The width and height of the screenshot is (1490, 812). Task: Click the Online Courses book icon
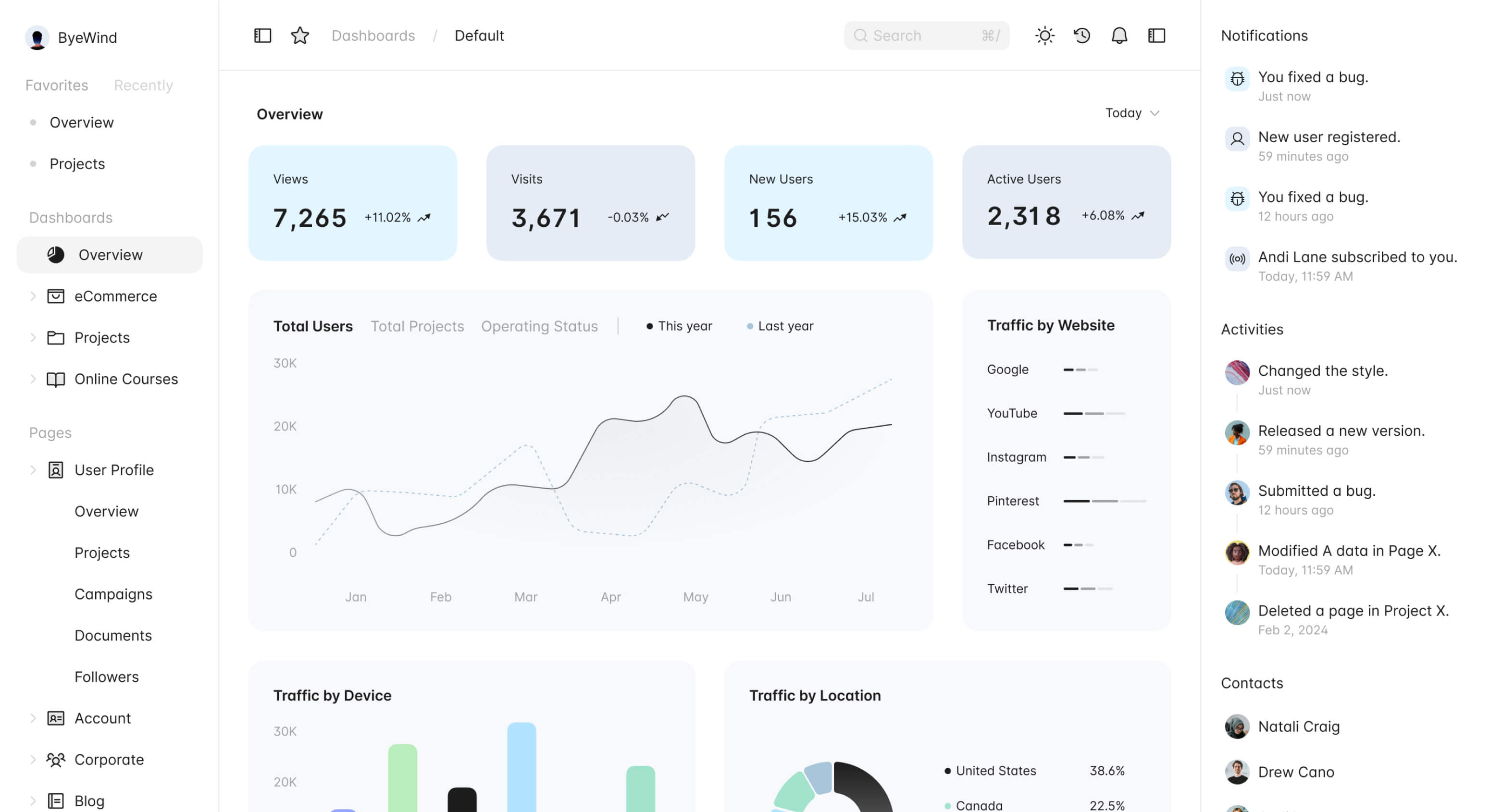click(56, 380)
